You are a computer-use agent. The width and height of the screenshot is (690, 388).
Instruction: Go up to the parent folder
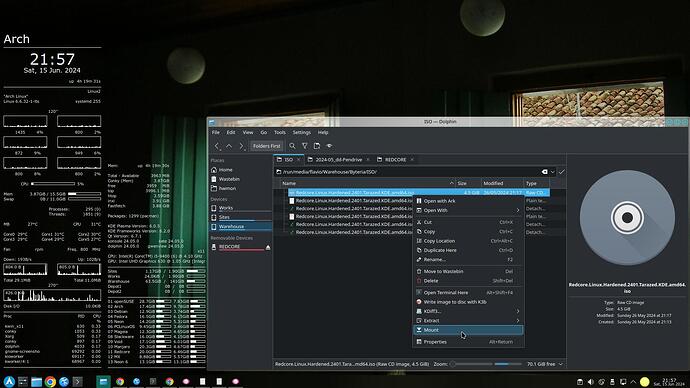tap(229, 146)
